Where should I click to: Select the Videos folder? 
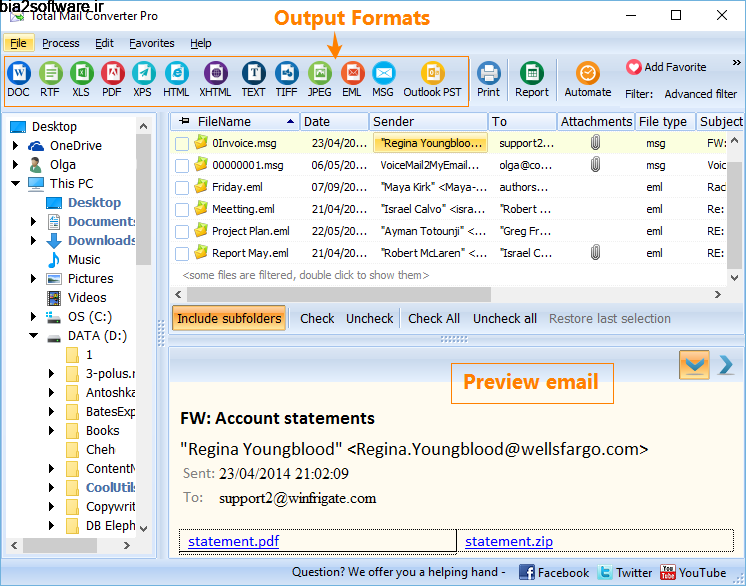tap(87, 297)
